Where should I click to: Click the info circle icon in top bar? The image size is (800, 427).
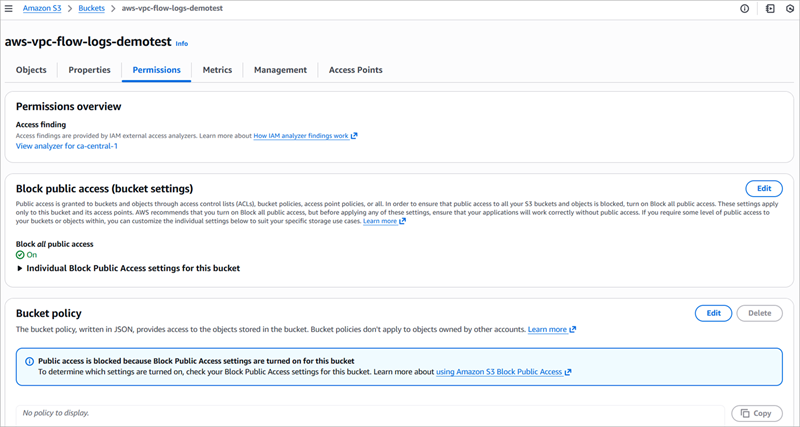[x=744, y=9]
